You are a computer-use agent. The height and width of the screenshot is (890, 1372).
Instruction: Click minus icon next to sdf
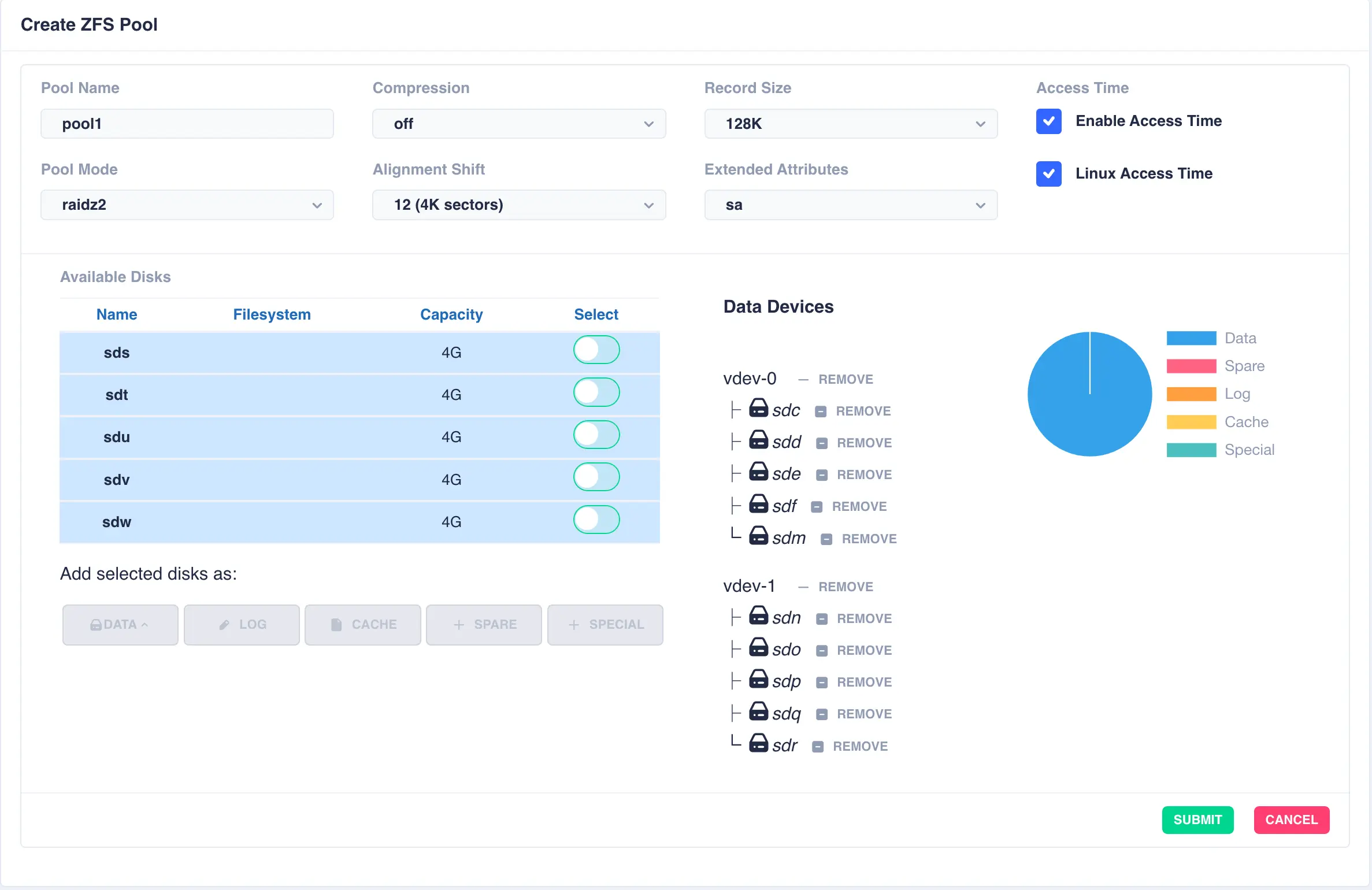[x=817, y=507]
